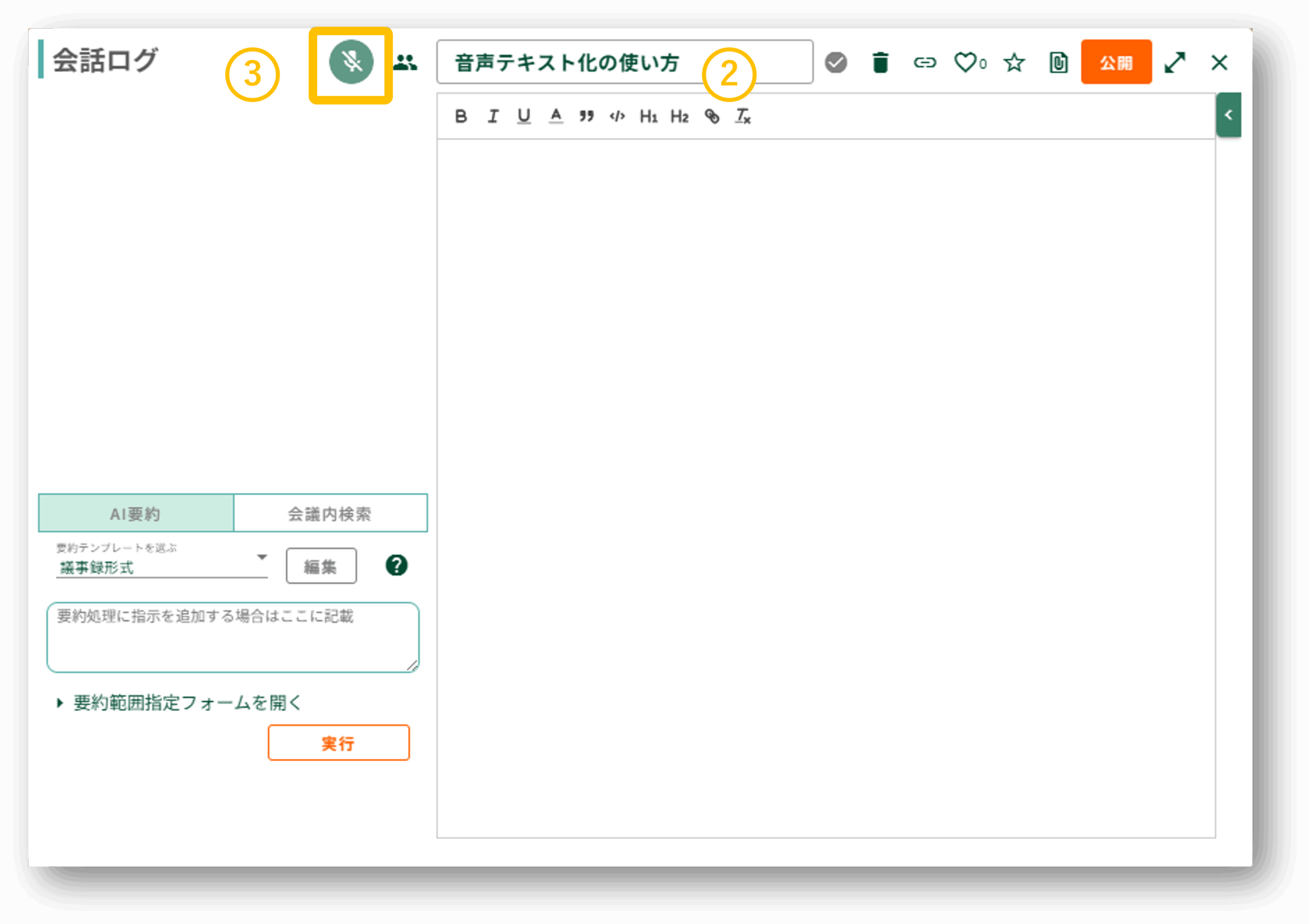Copy the note link icon

tap(924, 62)
